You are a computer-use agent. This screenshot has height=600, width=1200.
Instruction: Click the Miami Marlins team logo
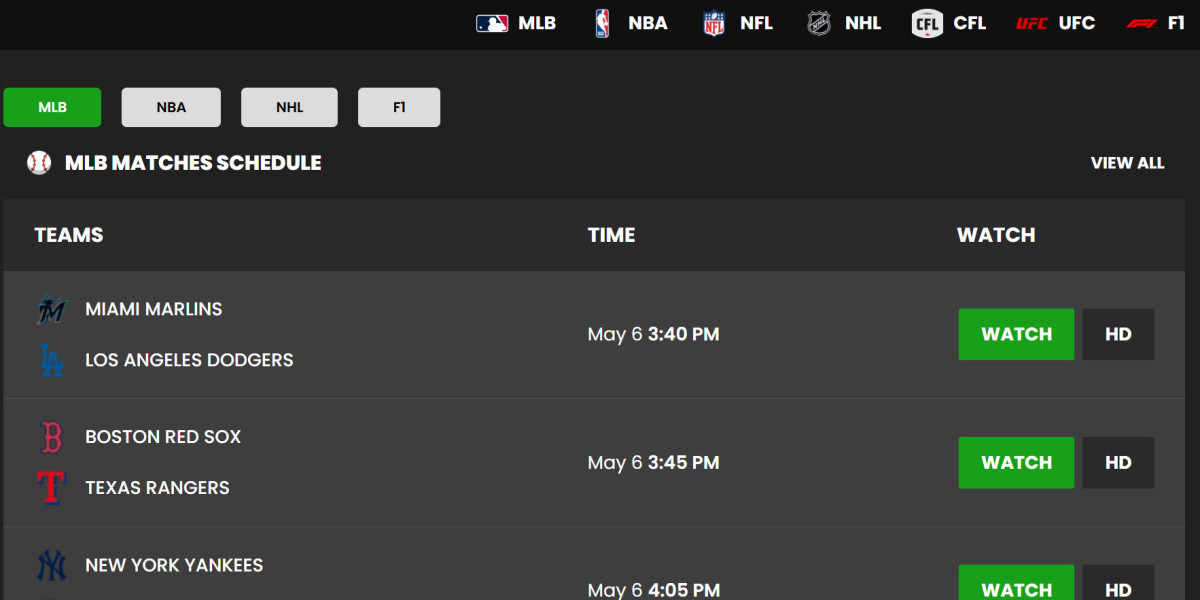click(51, 310)
